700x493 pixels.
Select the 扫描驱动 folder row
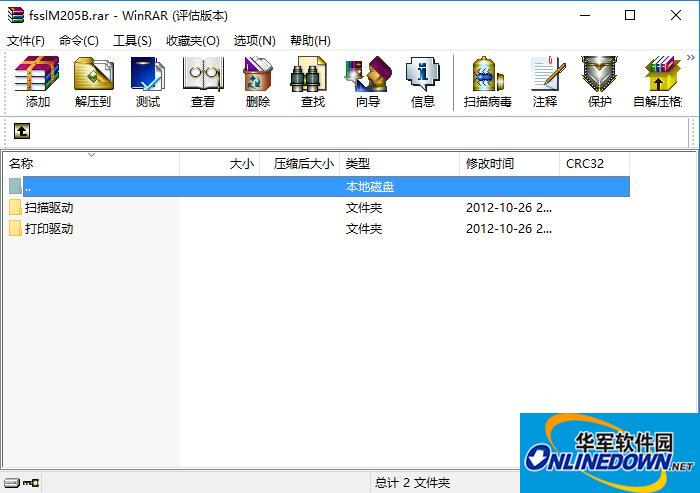319,208
